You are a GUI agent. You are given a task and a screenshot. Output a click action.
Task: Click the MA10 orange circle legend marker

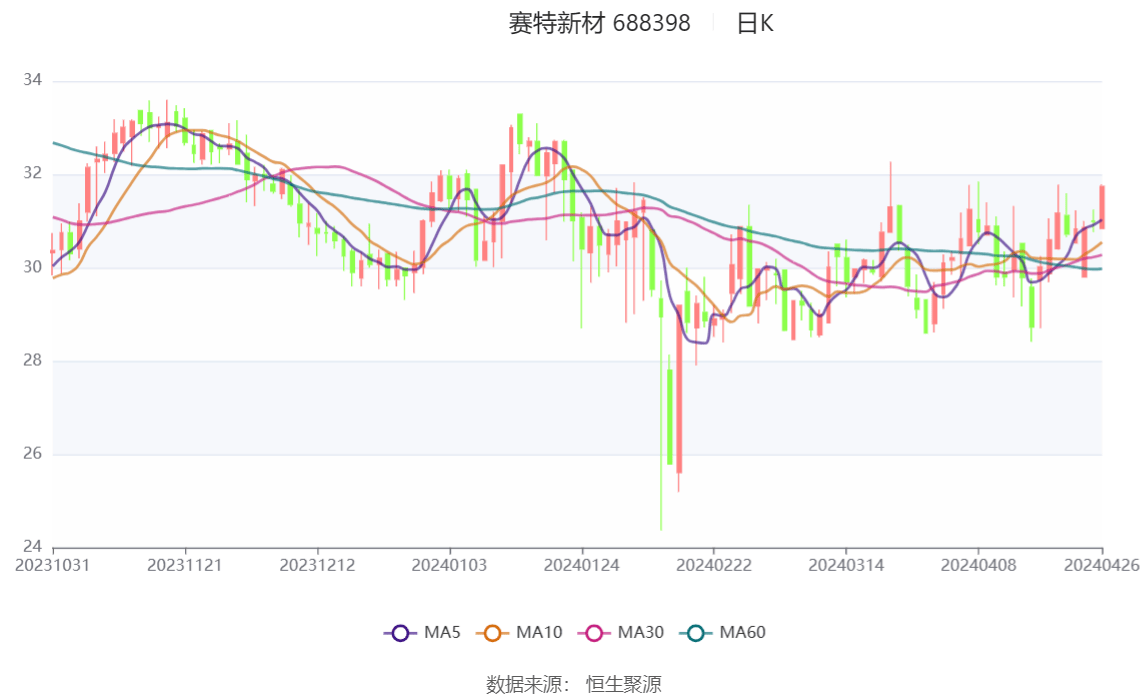pos(493,633)
